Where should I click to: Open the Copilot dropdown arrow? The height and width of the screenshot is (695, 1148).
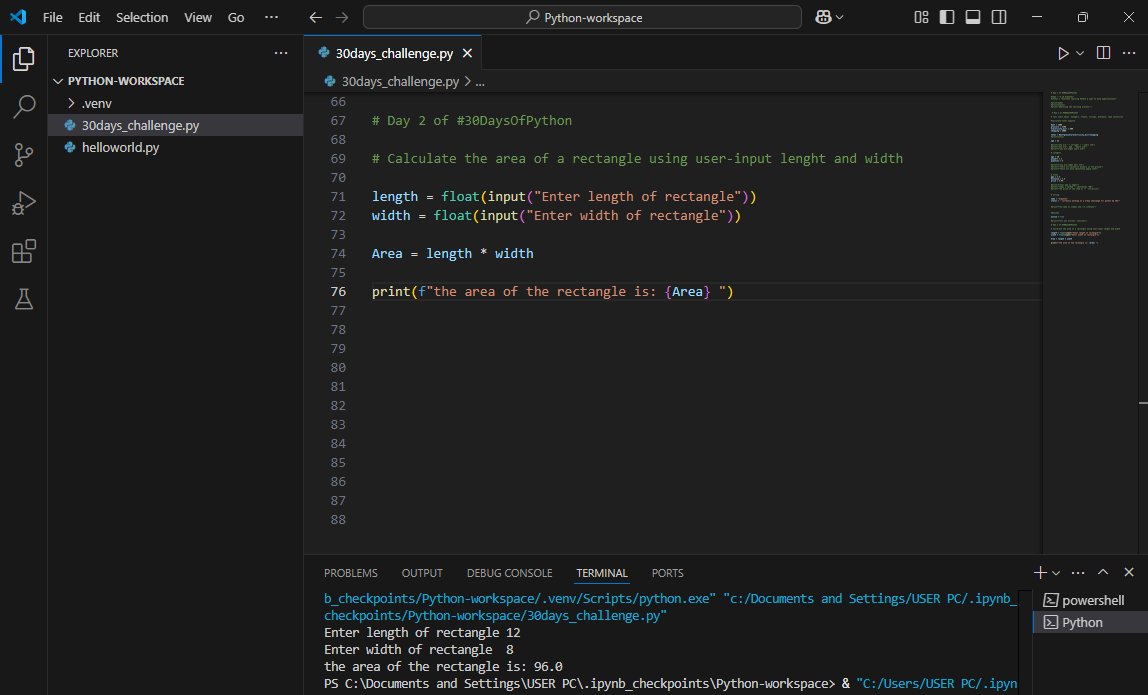pyautogui.click(x=839, y=17)
